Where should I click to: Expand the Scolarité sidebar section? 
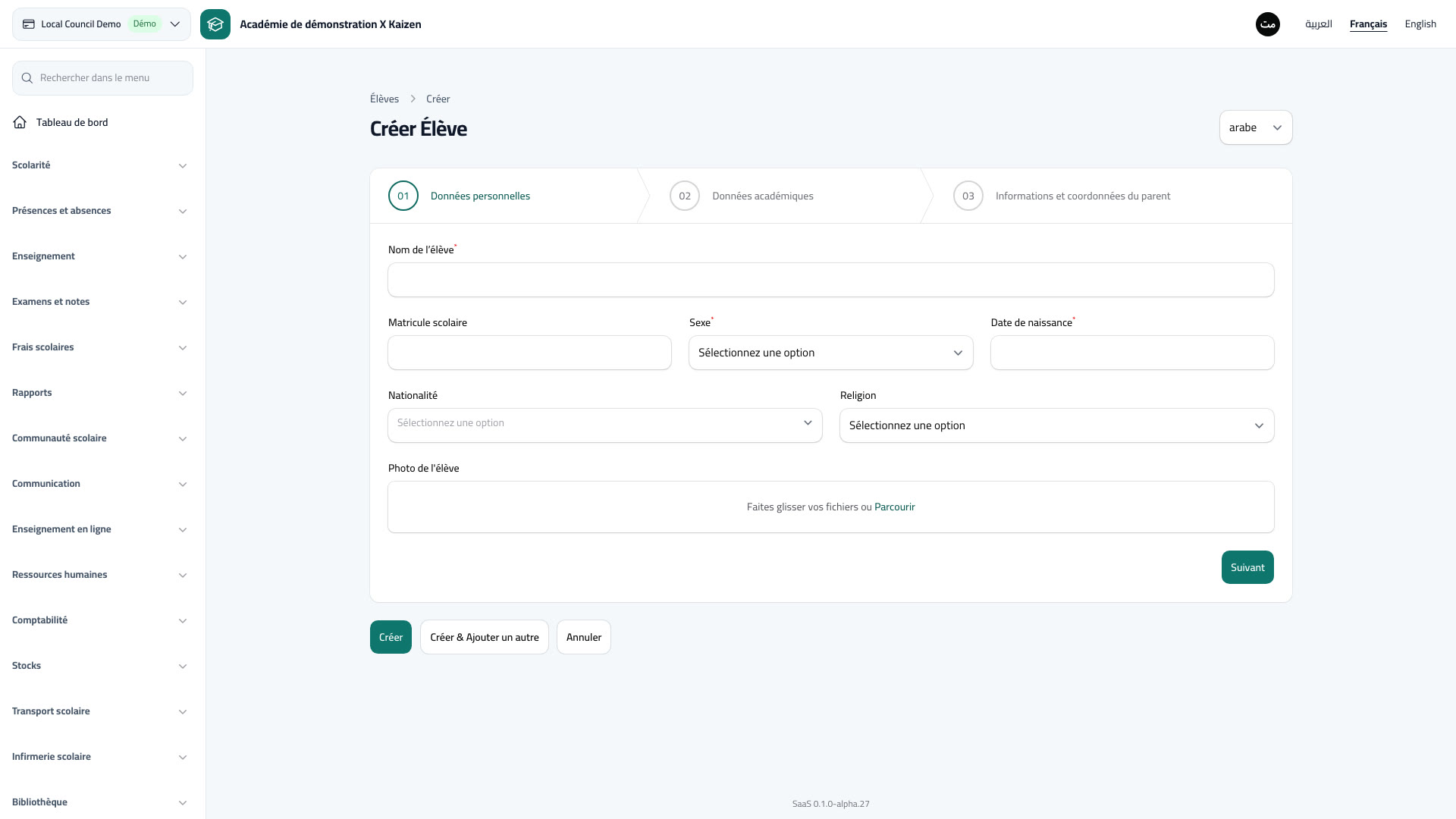point(99,165)
